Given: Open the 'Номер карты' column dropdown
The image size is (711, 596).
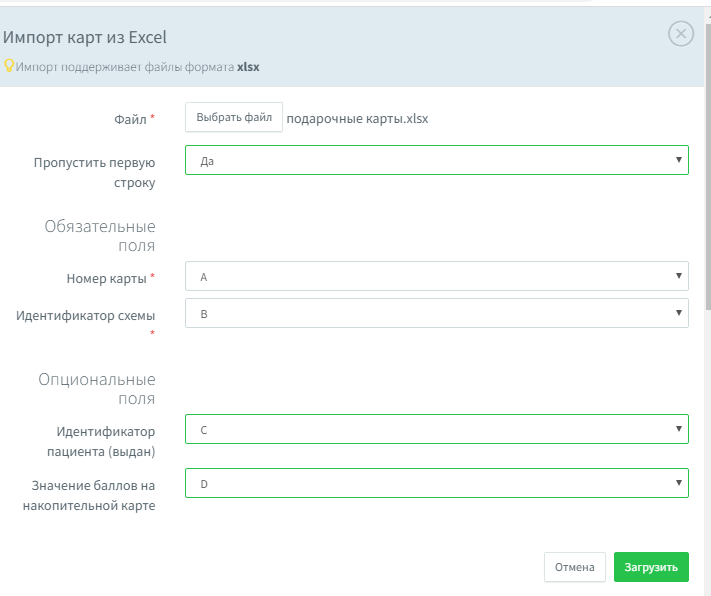Looking at the screenshot, I should [437, 276].
